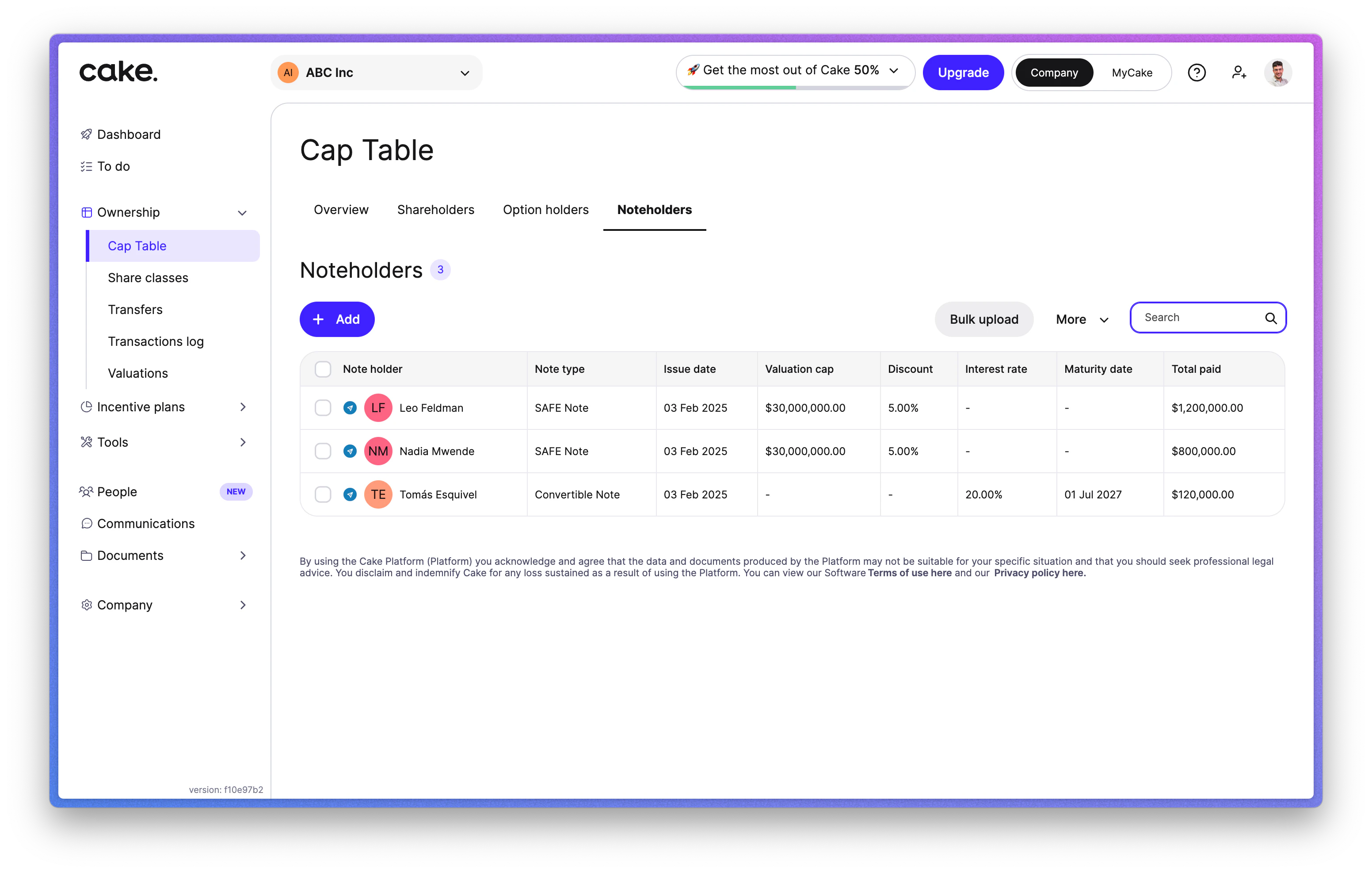Screen dimensions: 1372x873
Task: Click the Tools wrench icon in sidebar
Action: (x=87, y=442)
